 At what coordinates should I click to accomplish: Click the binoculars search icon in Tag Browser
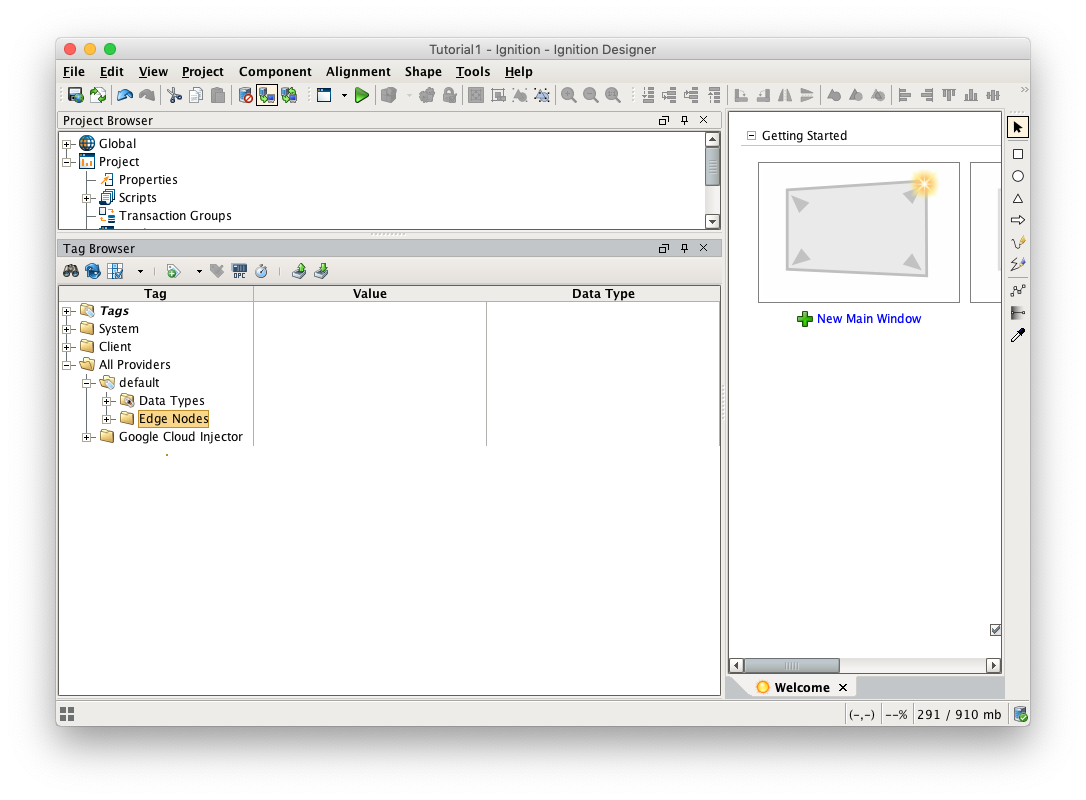(x=71, y=271)
